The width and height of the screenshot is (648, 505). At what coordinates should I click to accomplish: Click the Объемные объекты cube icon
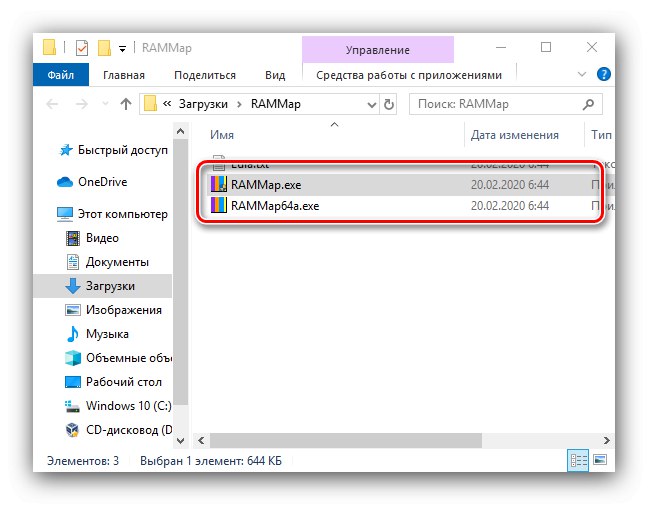[x=73, y=358]
